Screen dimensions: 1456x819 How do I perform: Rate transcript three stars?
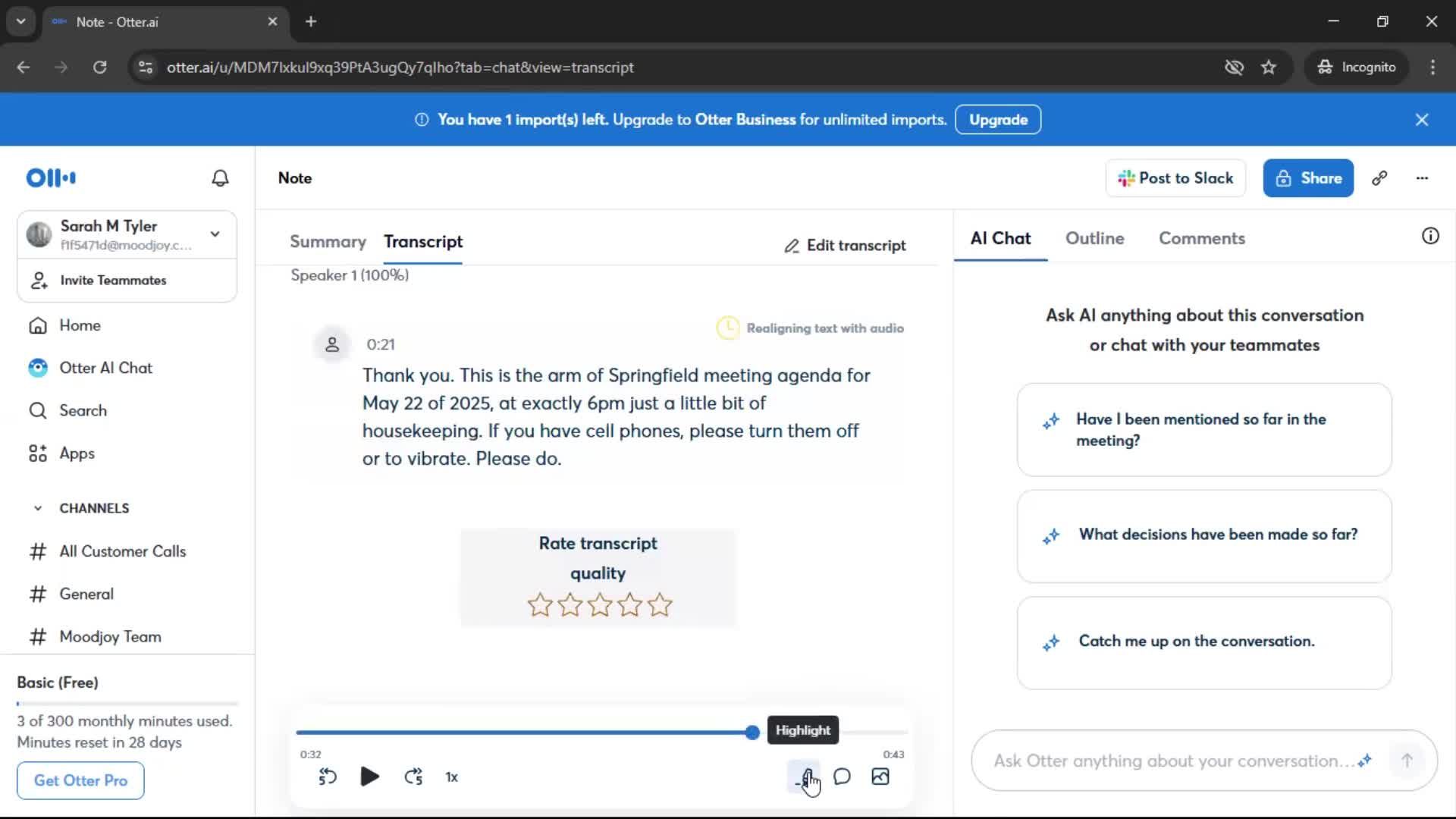pos(600,605)
